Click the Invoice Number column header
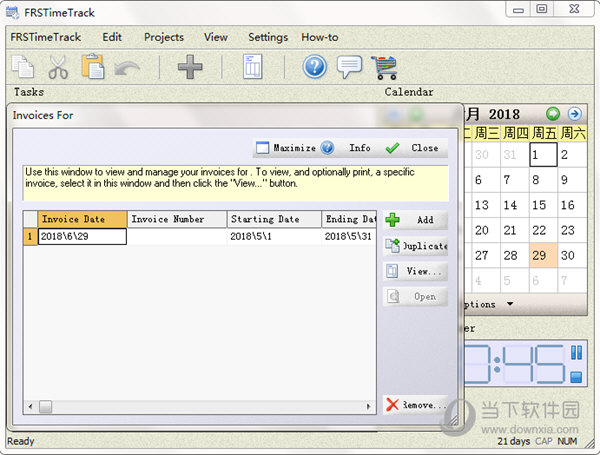 coord(177,219)
